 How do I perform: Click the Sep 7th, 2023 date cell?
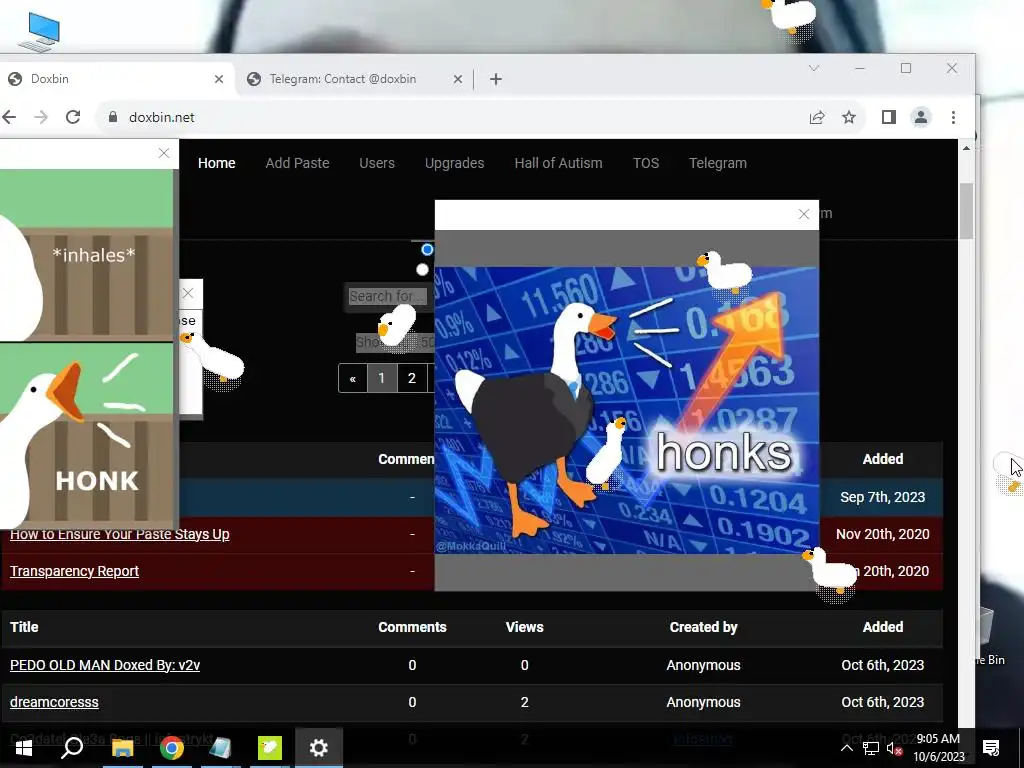pyautogui.click(x=882, y=497)
